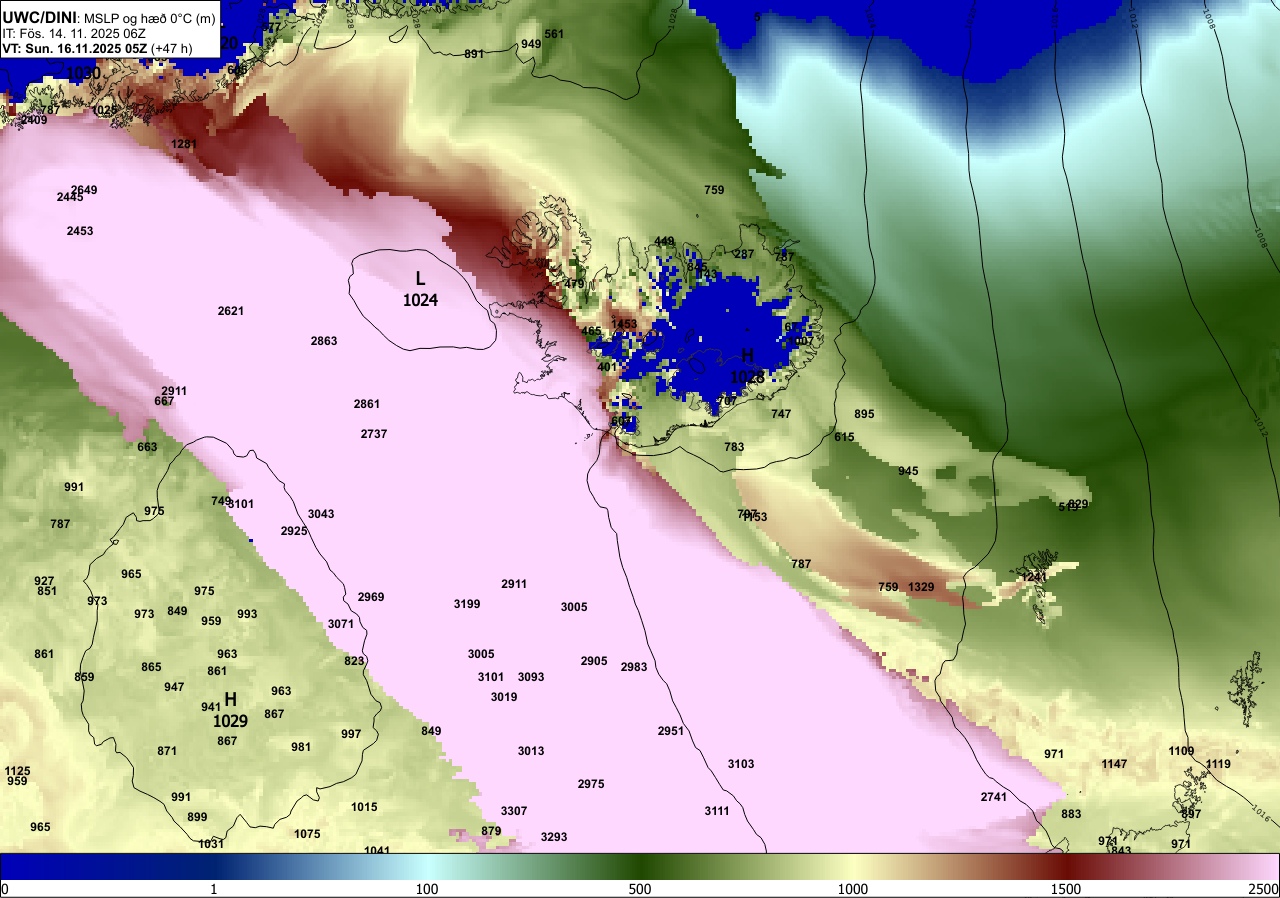The image size is (1280, 898).
Task: Click the height value 3093
Action: pos(531,677)
